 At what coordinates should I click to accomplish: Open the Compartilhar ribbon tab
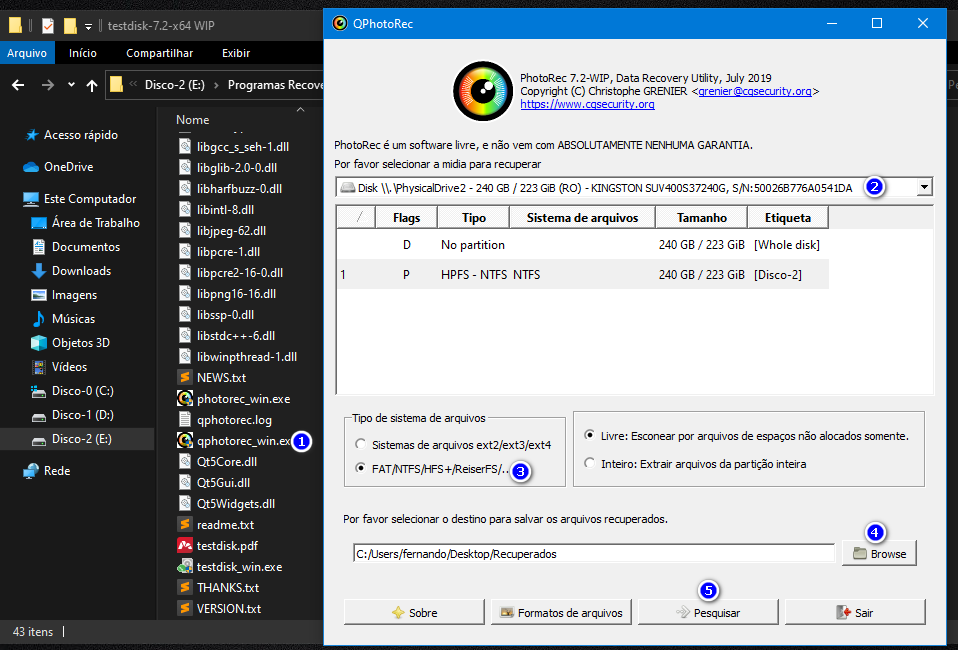pyautogui.click(x=159, y=53)
